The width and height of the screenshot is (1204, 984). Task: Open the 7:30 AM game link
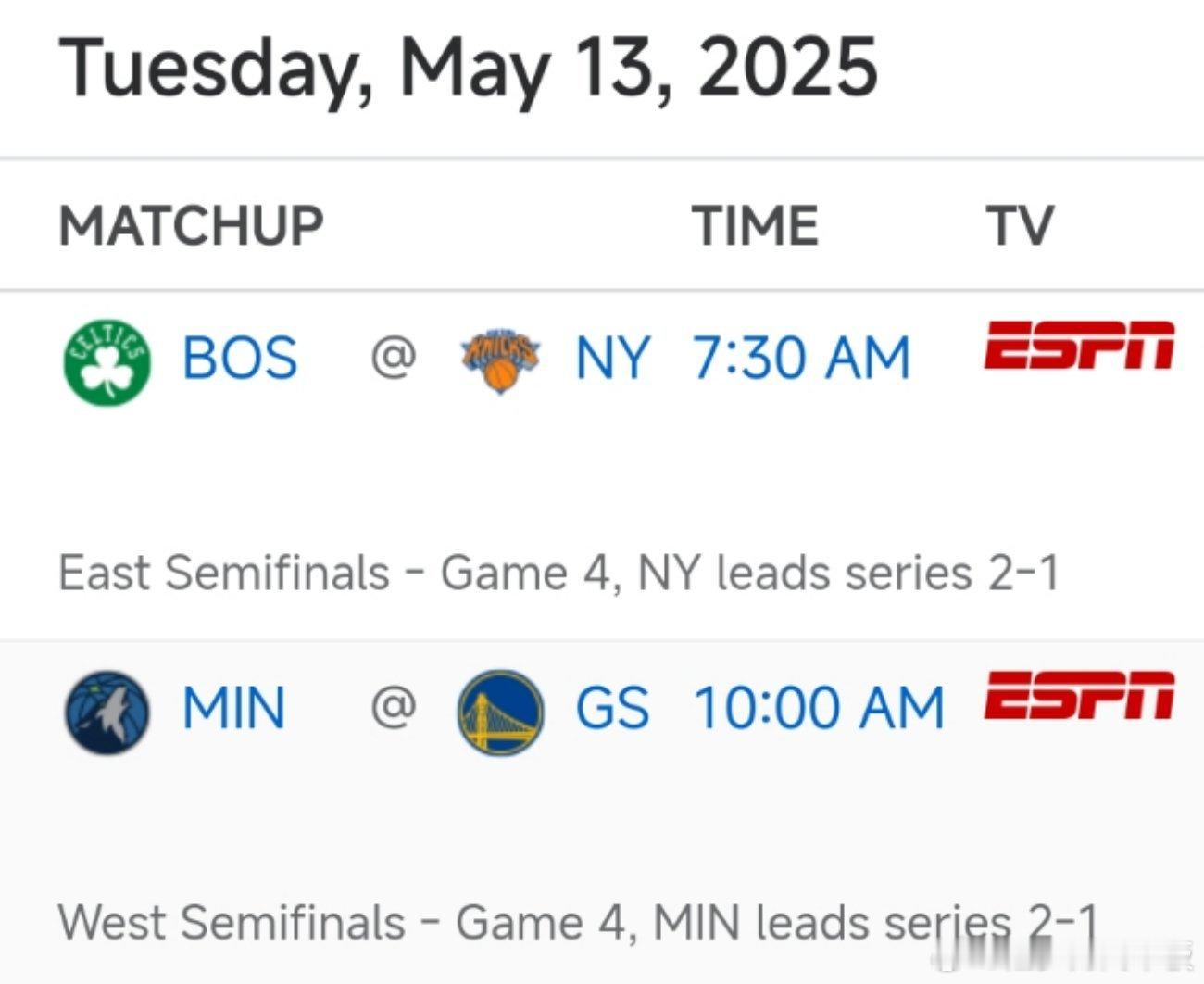click(x=802, y=358)
